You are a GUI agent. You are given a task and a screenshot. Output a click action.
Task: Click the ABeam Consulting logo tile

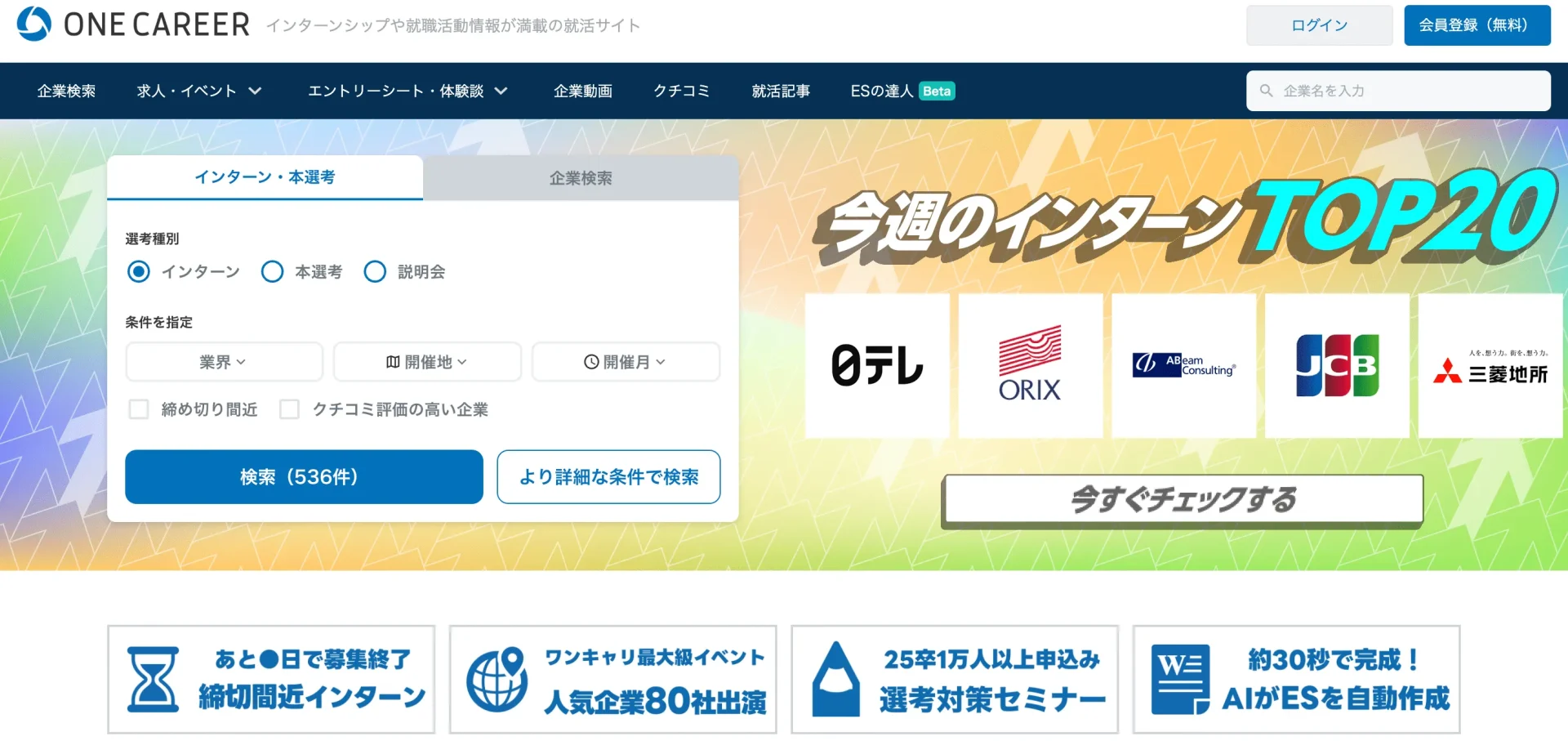tap(1184, 365)
